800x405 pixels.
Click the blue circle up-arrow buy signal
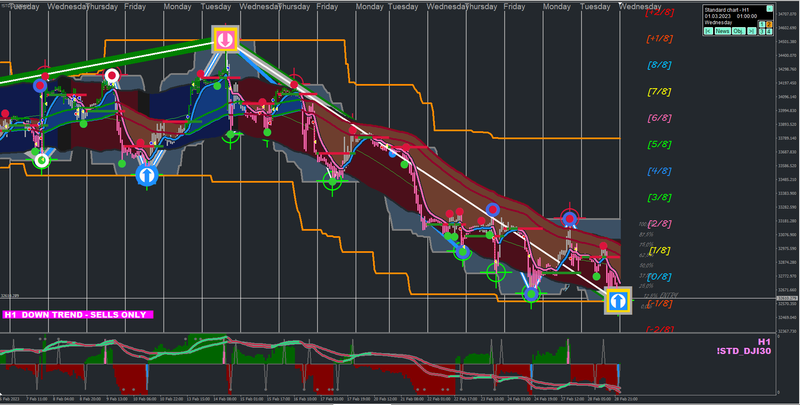point(147,175)
